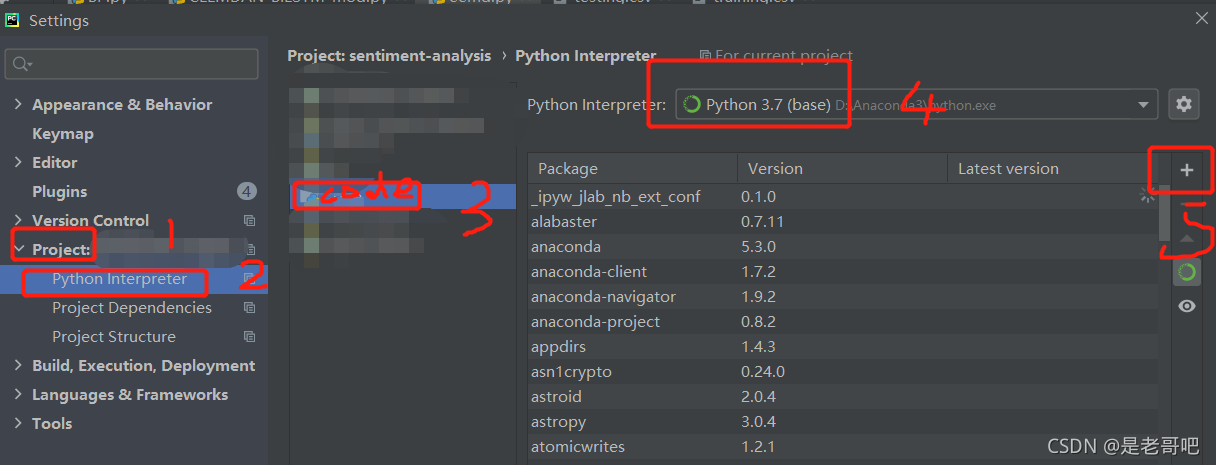Click version cell 1.7.2
Screen dimensions: 1216x465
759,272
